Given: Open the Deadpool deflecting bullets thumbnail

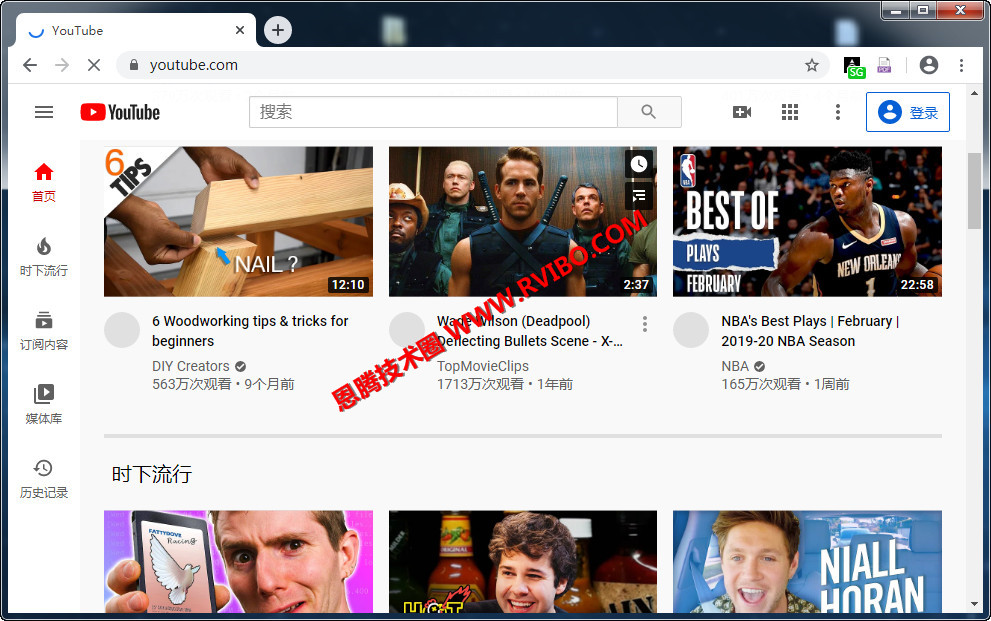Looking at the screenshot, I should pyautogui.click(x=523, y=222).
